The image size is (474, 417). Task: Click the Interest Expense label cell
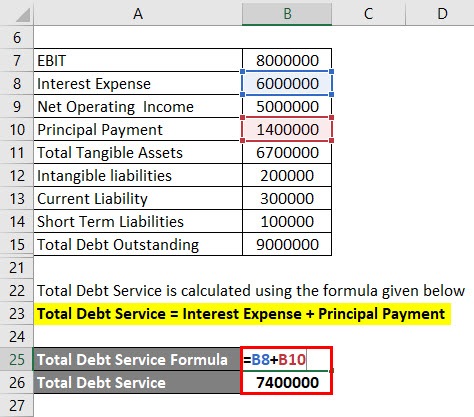(138, 83)
